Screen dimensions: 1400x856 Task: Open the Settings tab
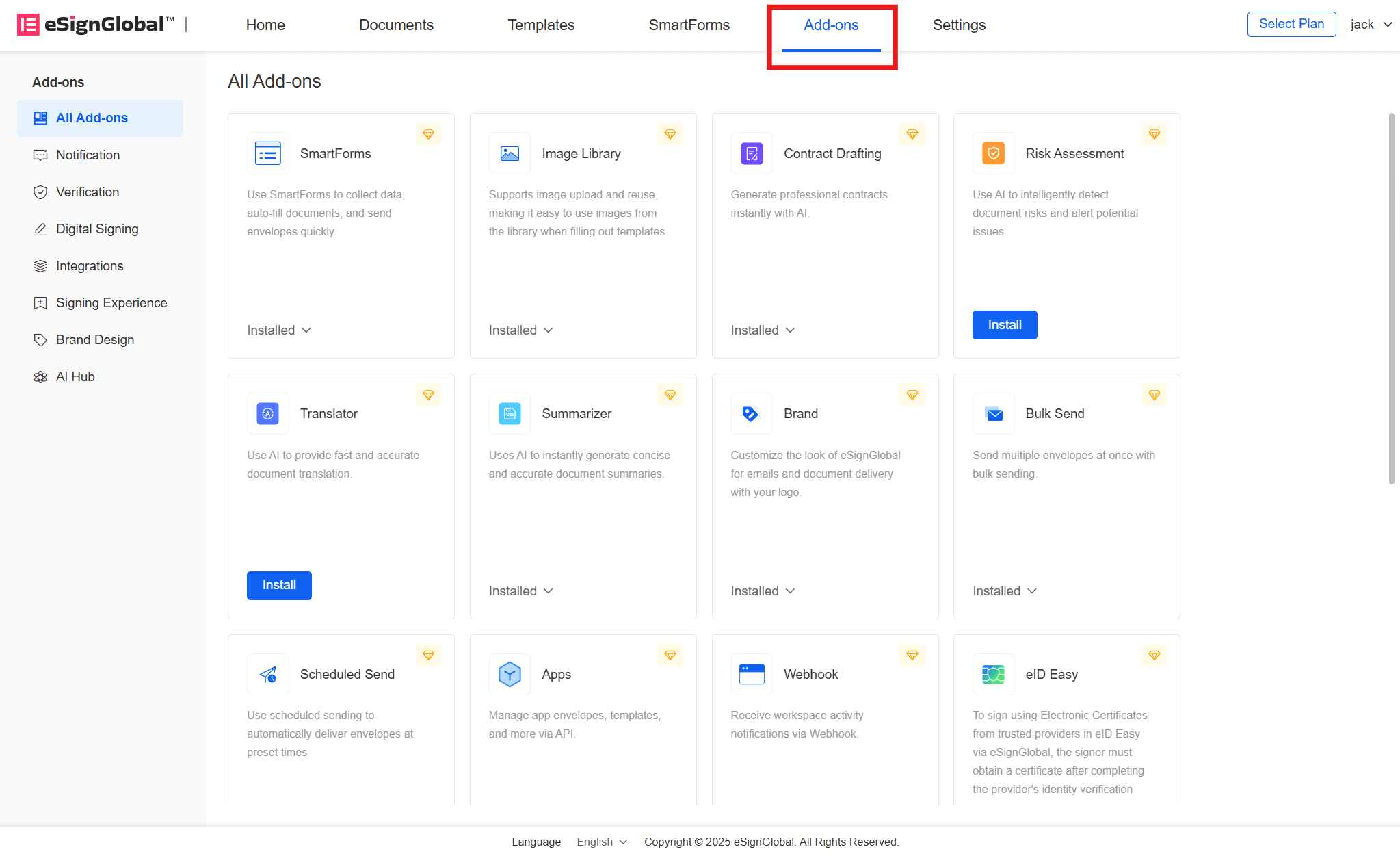[959, 25]
